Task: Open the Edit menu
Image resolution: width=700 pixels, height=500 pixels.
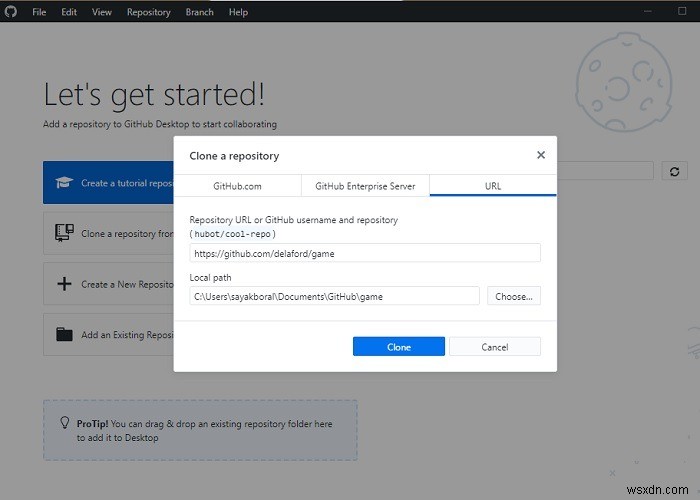Action: pos(69,12)
